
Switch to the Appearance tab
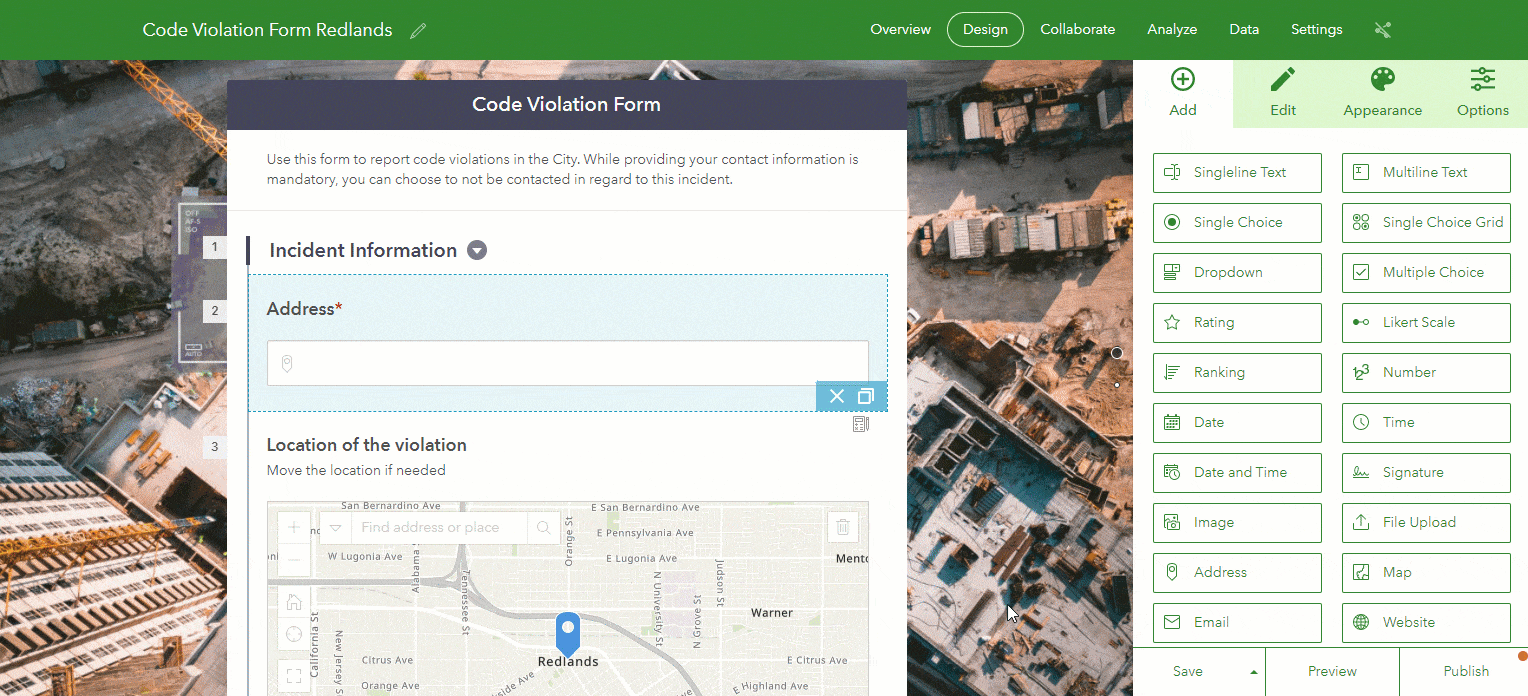(1382, 92)
